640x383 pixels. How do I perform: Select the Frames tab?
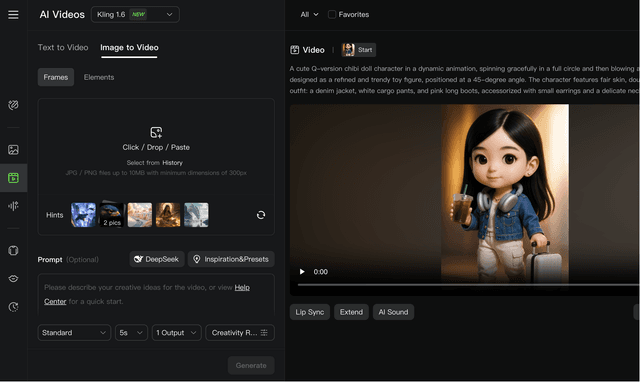click(56, 77)
